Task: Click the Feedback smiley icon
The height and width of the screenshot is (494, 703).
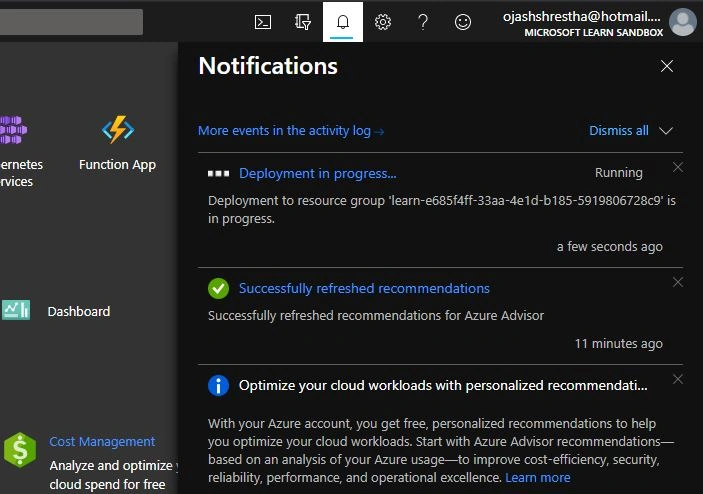Action: coord(463,22)
